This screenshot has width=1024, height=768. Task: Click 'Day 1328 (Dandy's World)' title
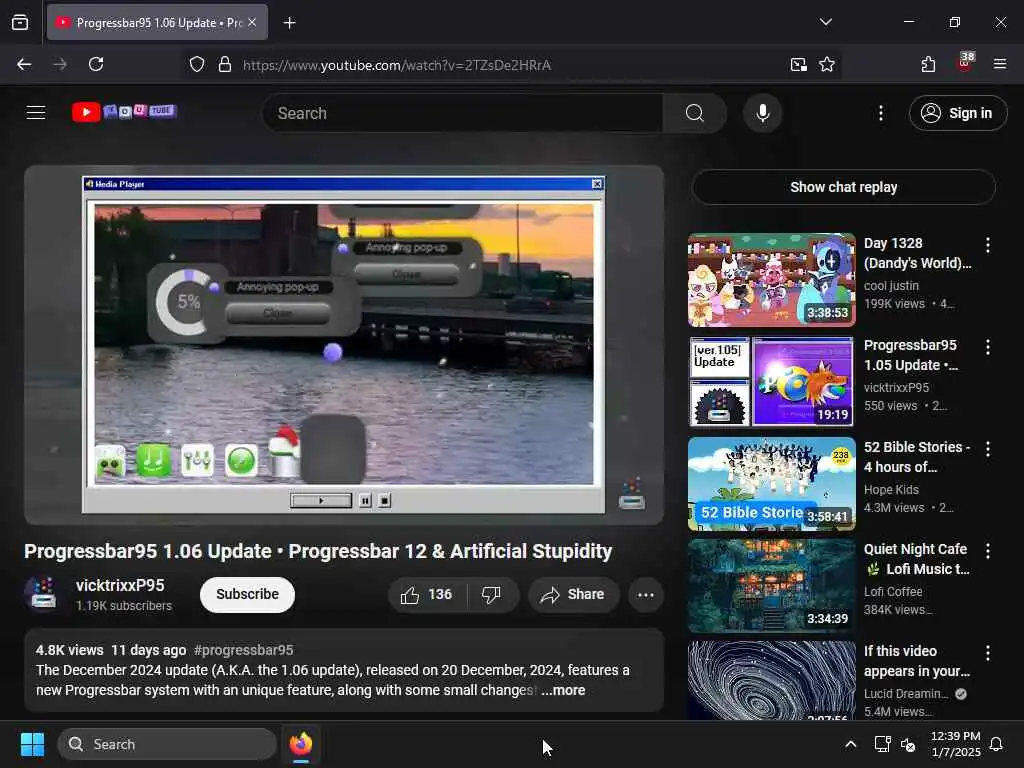918,253
